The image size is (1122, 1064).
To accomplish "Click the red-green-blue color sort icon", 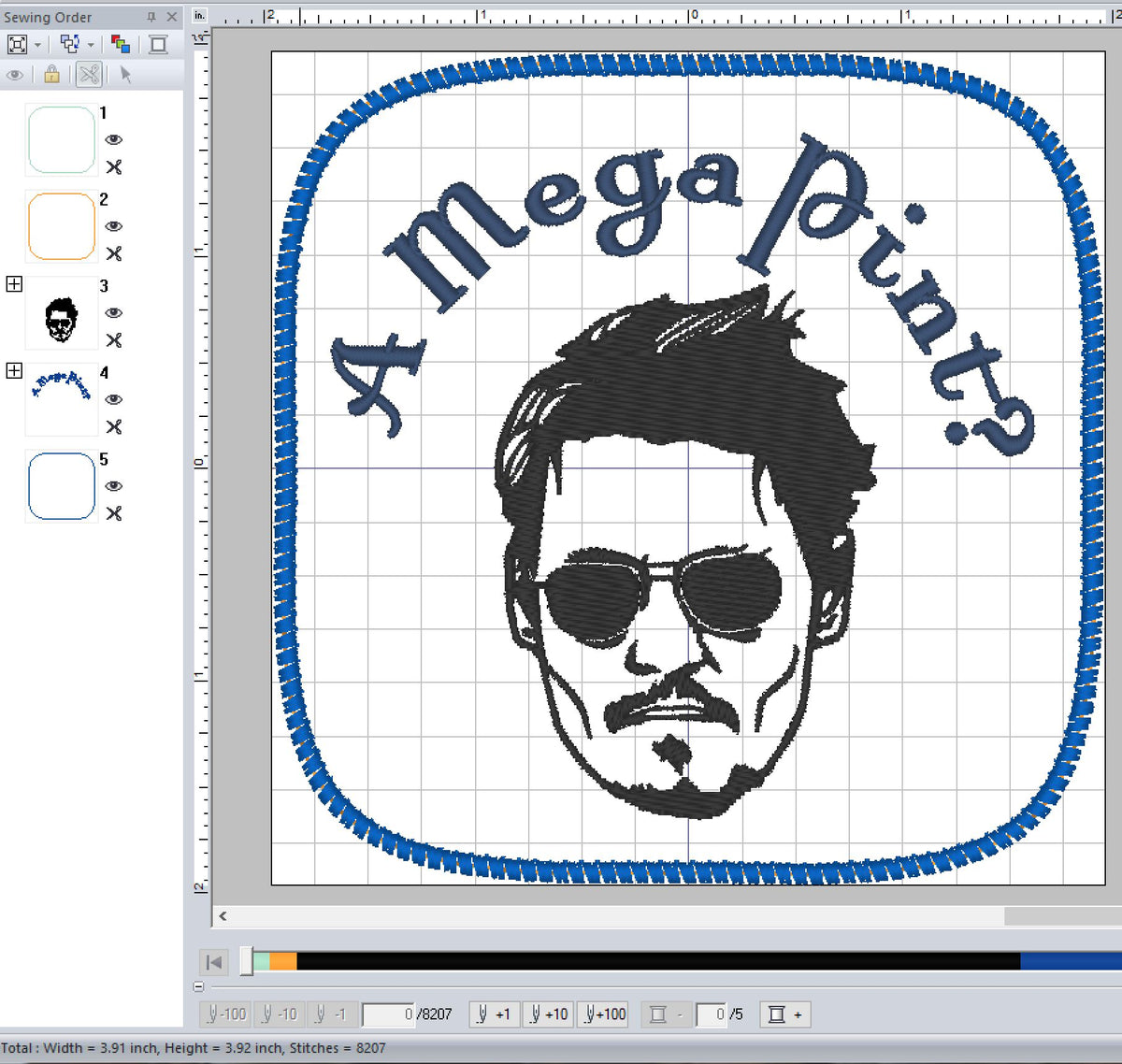I will tap(120, 44).
